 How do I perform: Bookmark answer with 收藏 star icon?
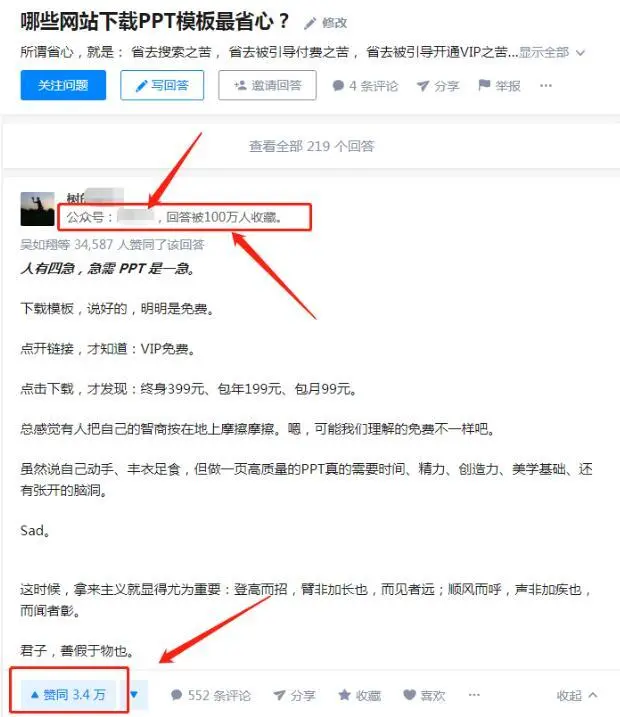tap(359, 695)
